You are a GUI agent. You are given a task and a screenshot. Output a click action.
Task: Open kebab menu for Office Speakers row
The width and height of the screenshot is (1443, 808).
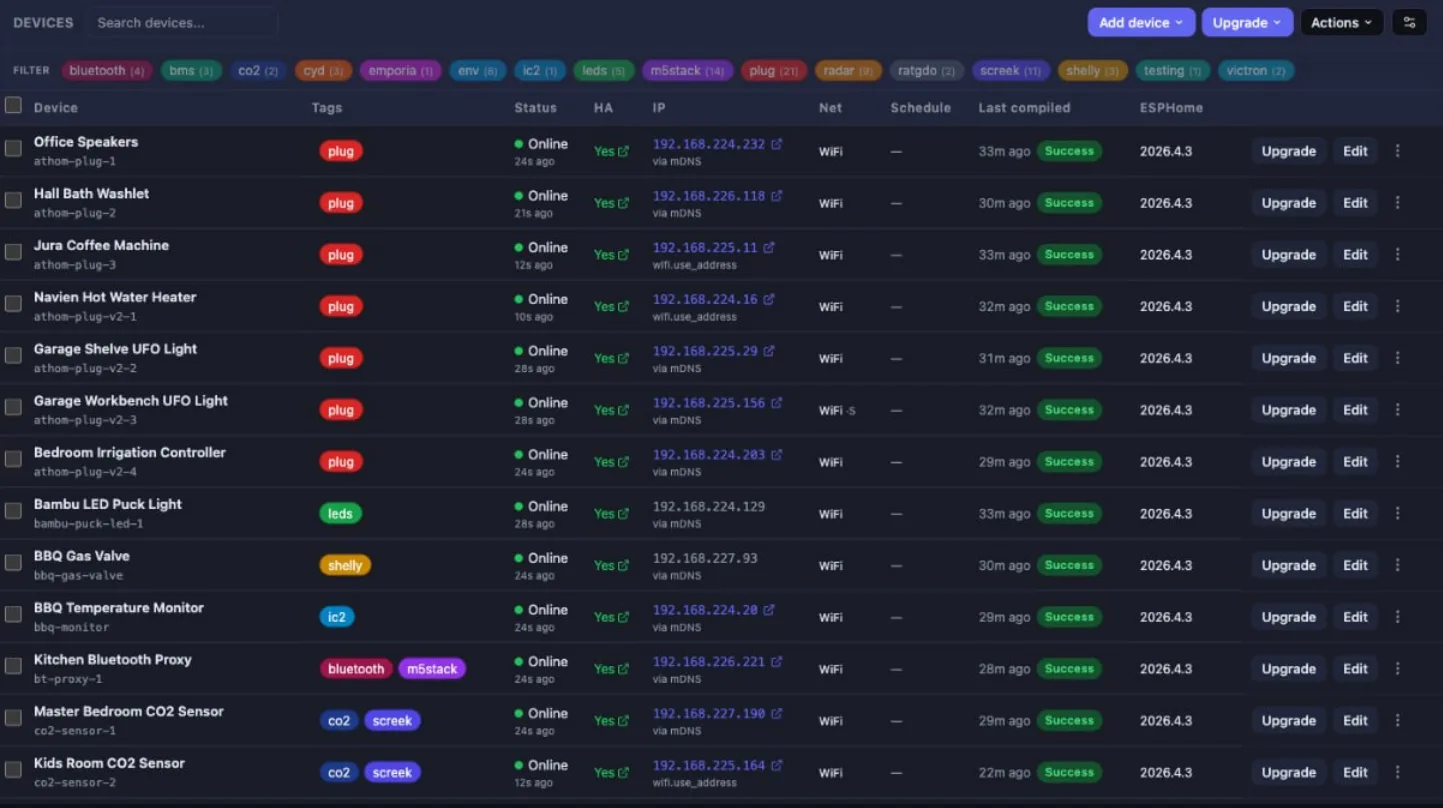(x=1398, y=151)
